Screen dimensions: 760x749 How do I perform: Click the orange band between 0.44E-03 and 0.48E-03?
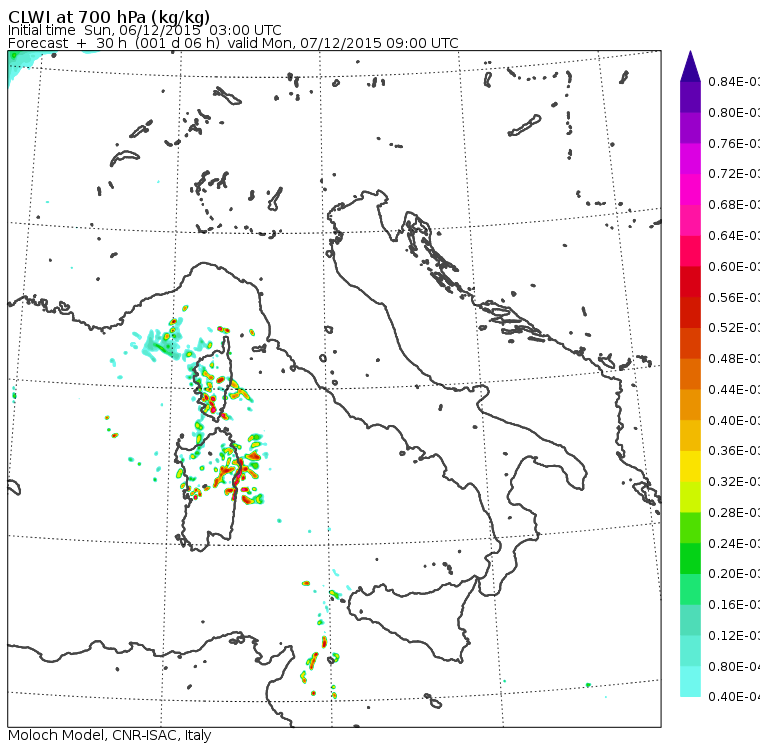click(x=690, y=374)
